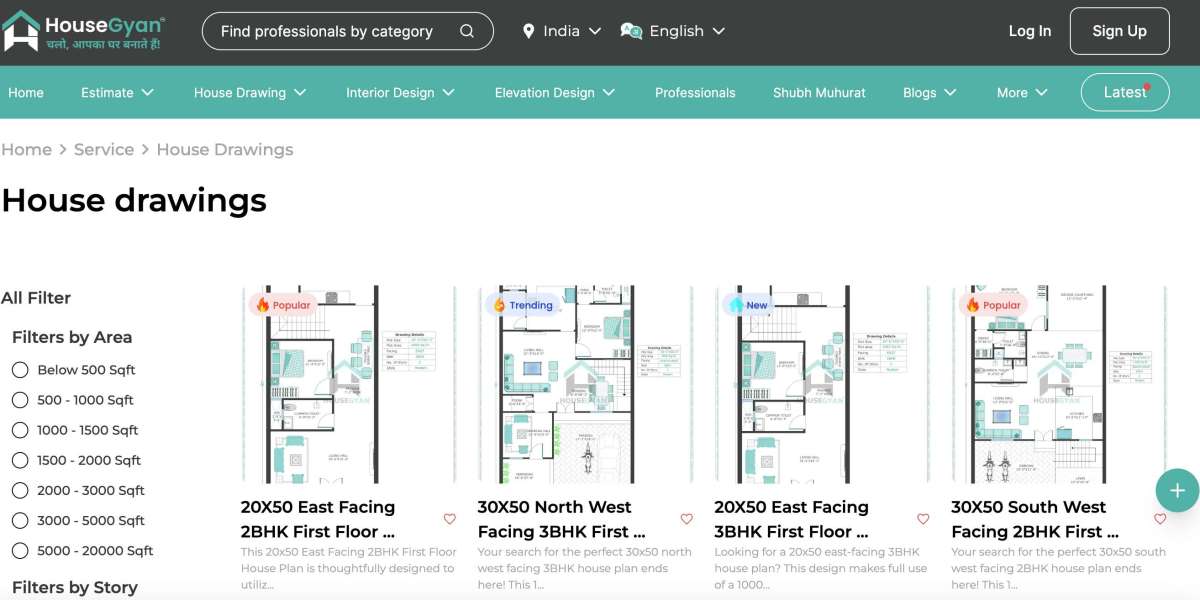Expand the Estimate dropdown
The width and height of the screenshot is (1200, 600).
point(117,92)
